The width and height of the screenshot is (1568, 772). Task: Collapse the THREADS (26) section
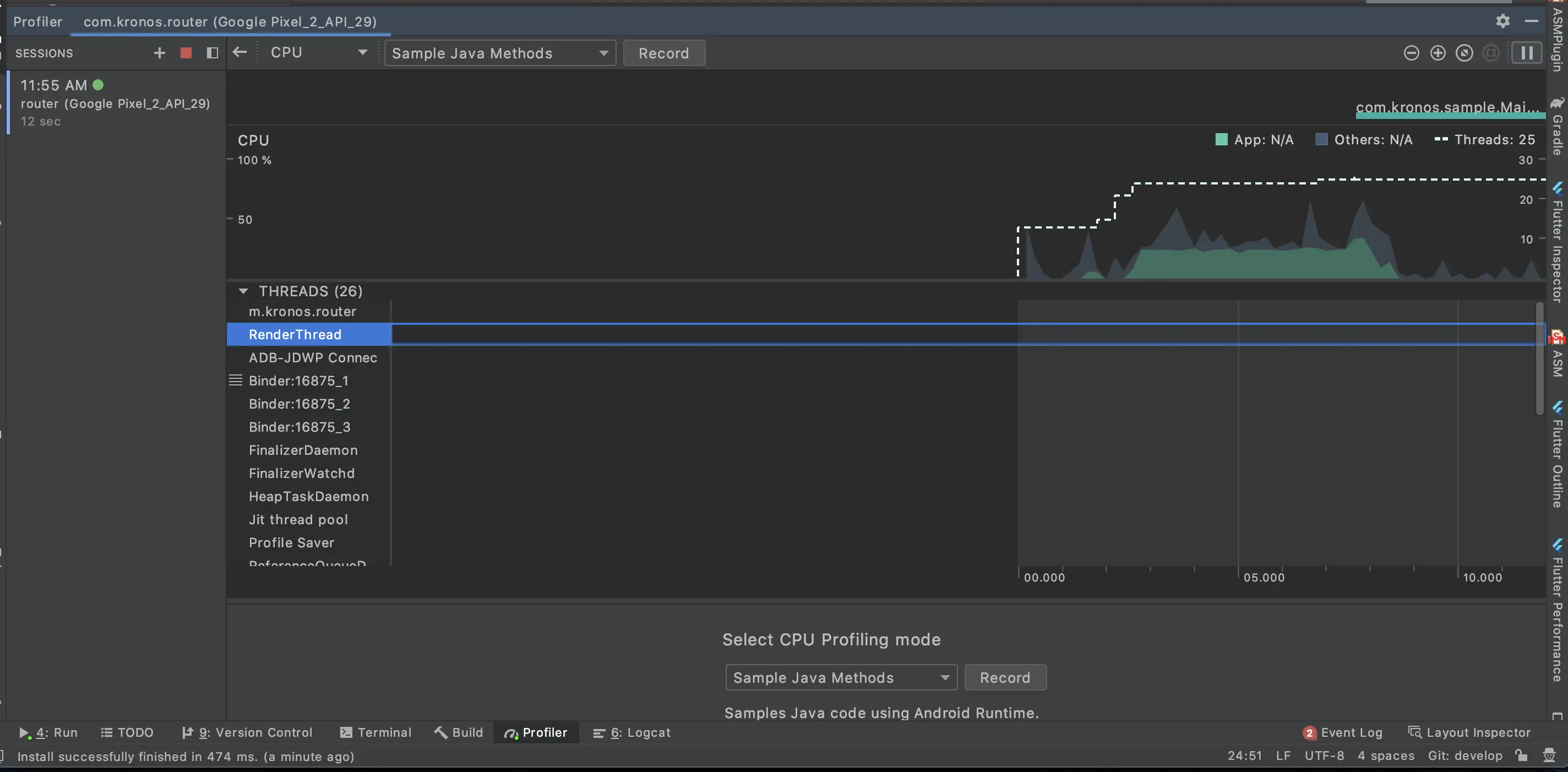243,291
